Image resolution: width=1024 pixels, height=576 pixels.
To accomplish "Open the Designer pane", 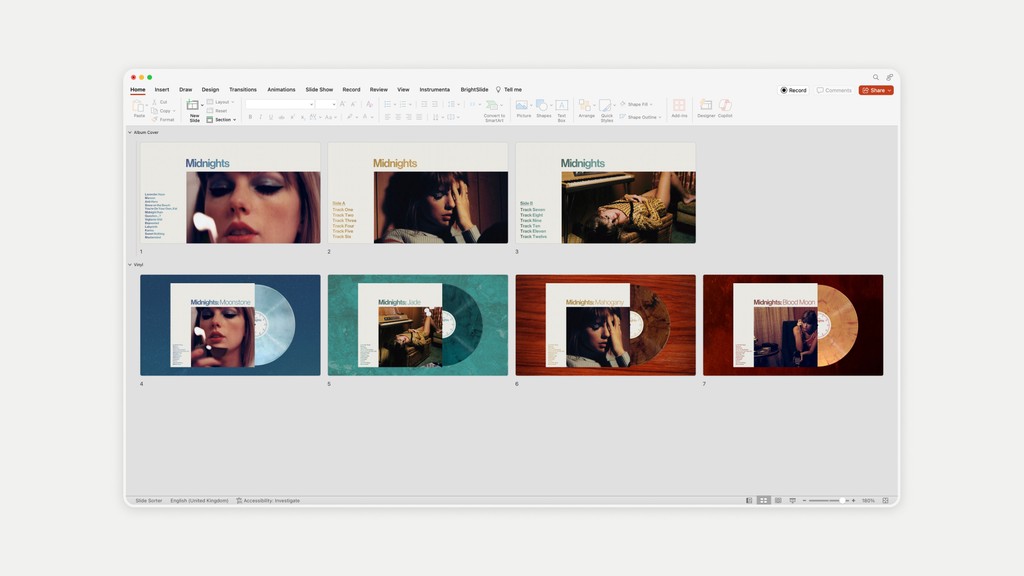I will [x=707, y=106].
